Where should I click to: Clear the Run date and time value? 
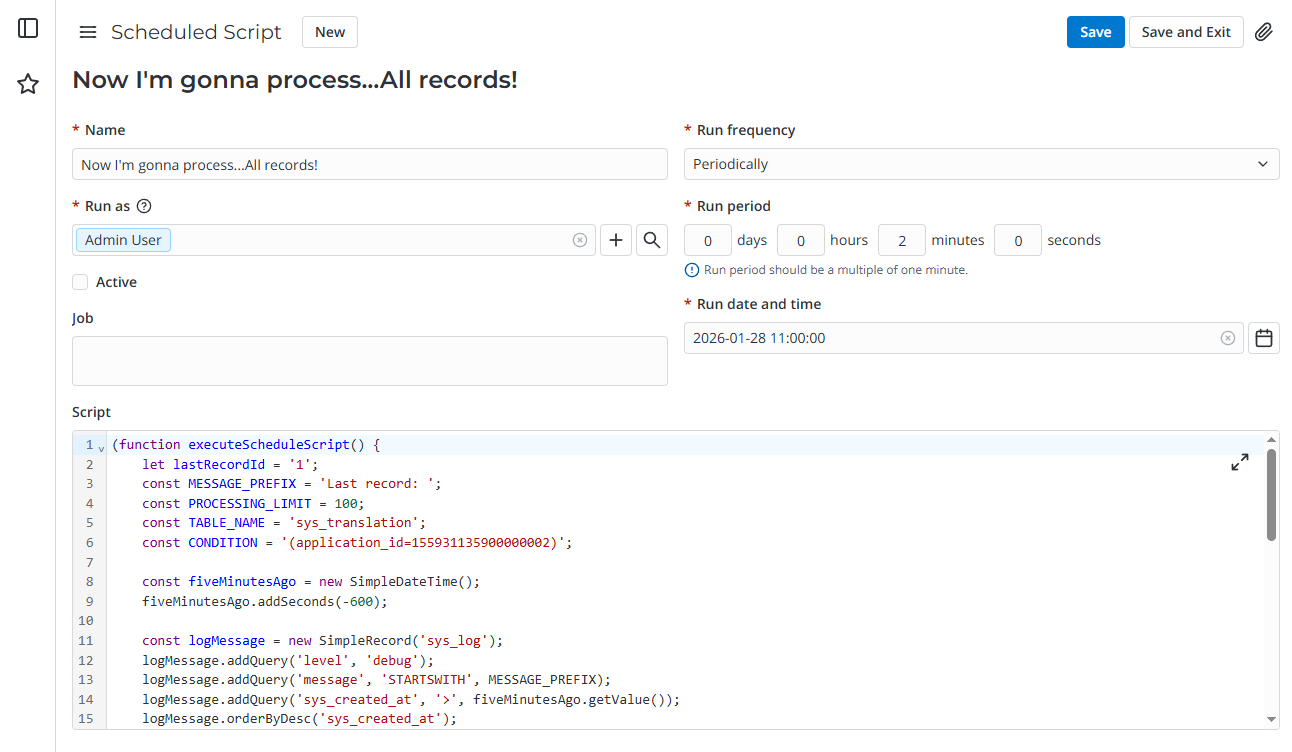tap(1227, 338)
